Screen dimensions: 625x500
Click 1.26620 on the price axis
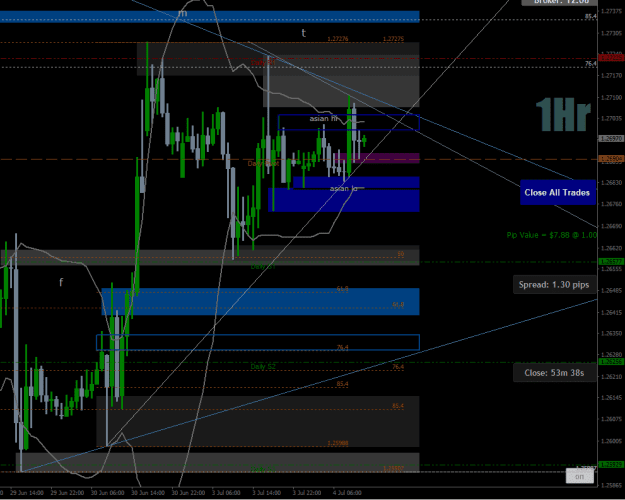tap(611, 248)
